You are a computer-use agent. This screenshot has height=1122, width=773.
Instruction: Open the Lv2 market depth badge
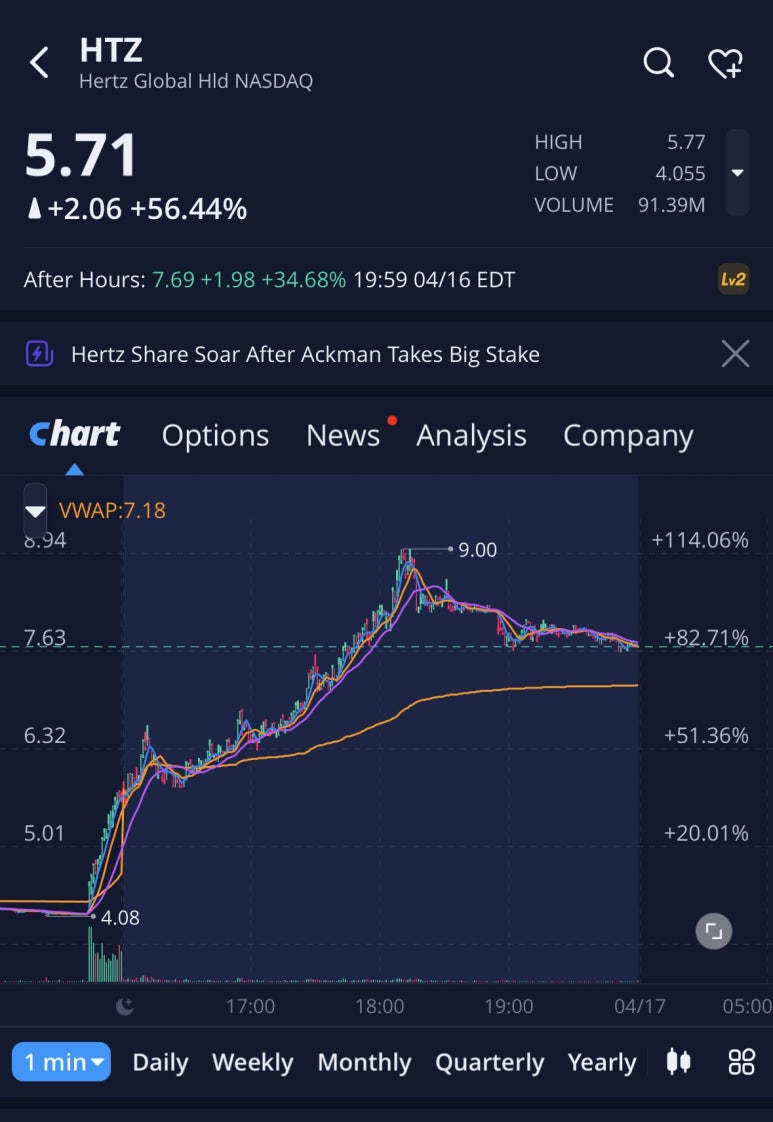[x=733, y=279]
